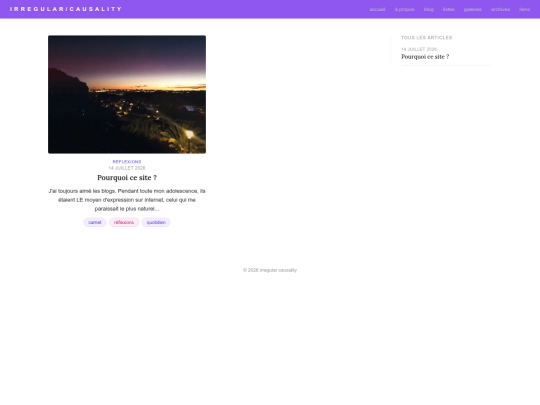Screen dimensions: 540x405
Task: Open the article title Pourquoi ce site ?
Action: point(127,178)
